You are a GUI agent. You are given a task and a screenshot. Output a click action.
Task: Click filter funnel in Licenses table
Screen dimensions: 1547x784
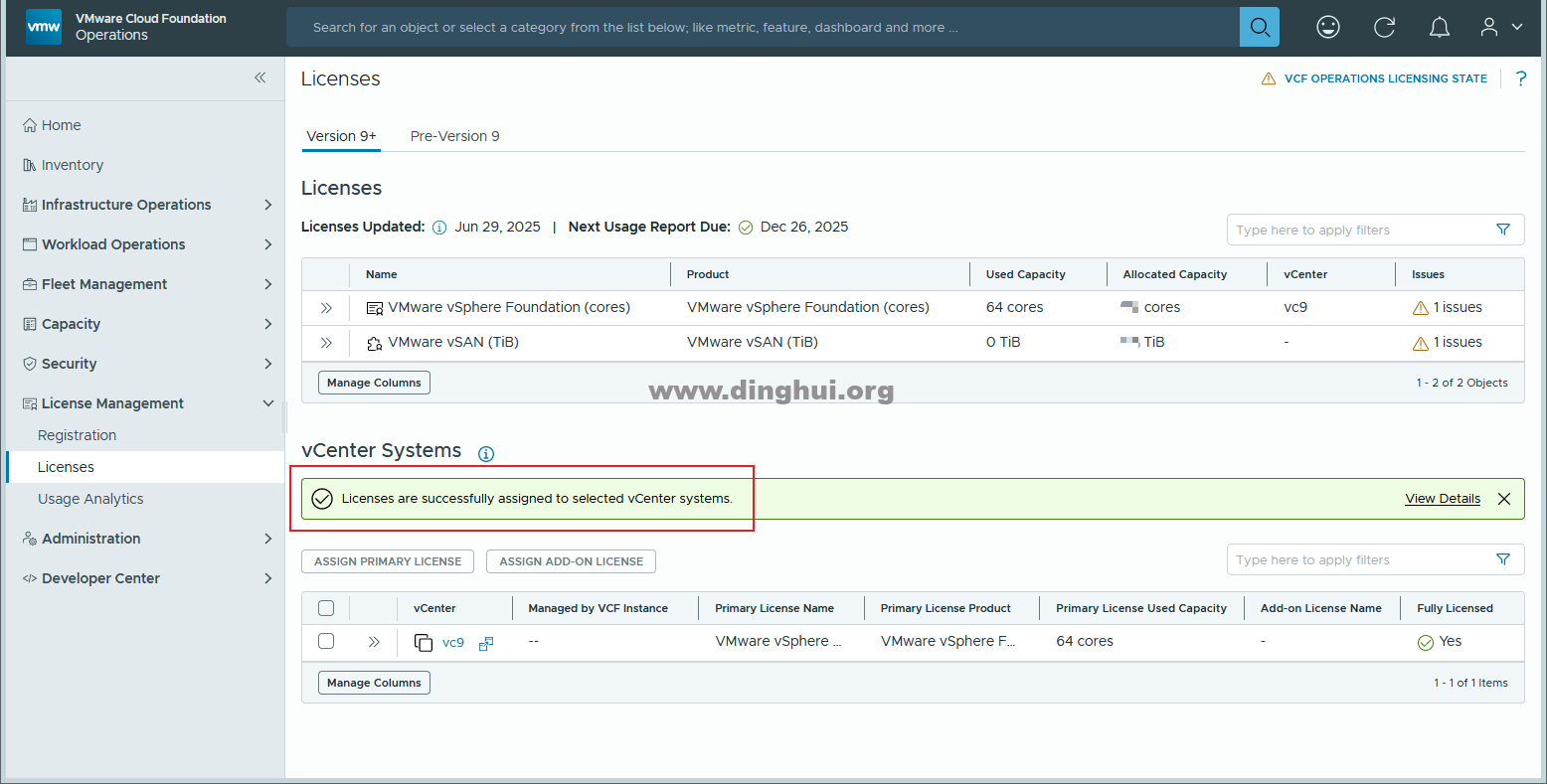(1503, 230)
